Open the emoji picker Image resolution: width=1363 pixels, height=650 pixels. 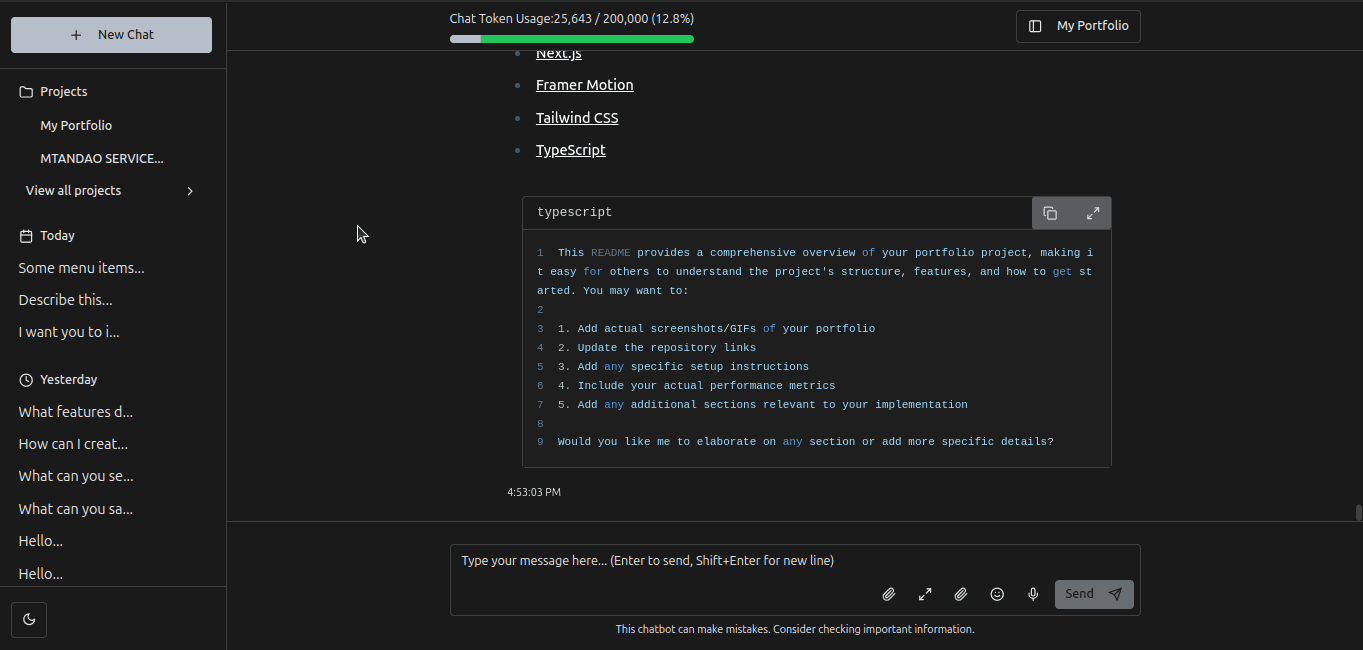click(997, 594)
